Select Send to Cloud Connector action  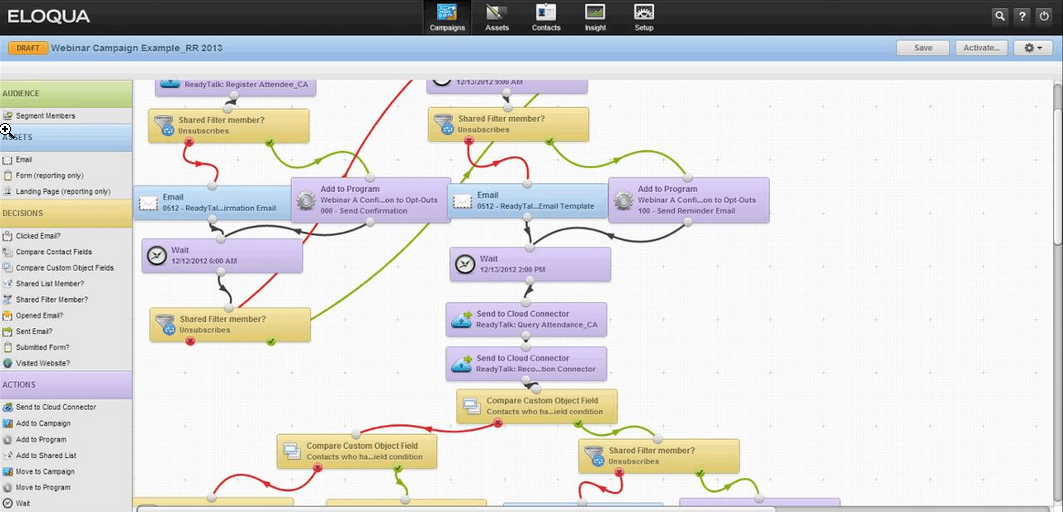coord(56,407)
